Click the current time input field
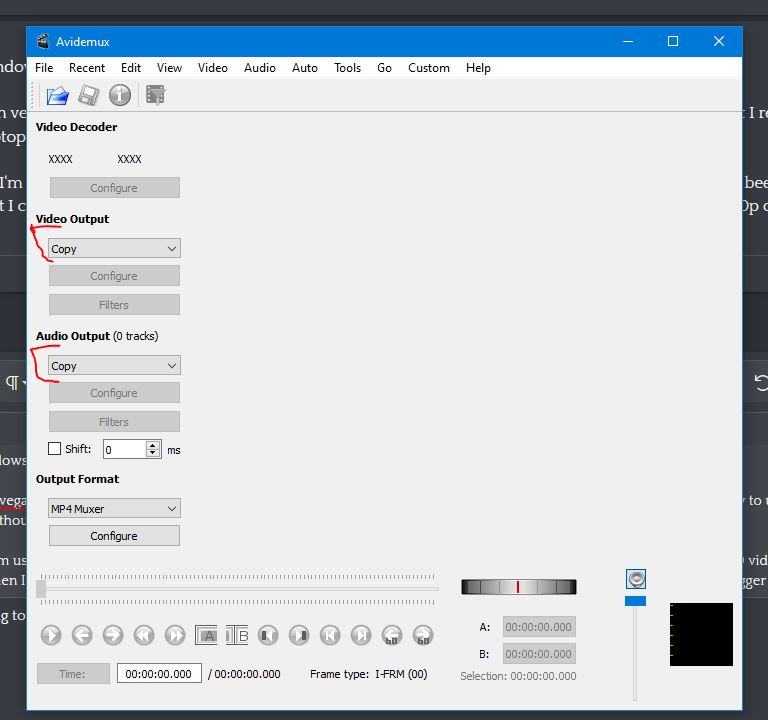The height and width of the screenshot is (720, 768). point(159,673)
